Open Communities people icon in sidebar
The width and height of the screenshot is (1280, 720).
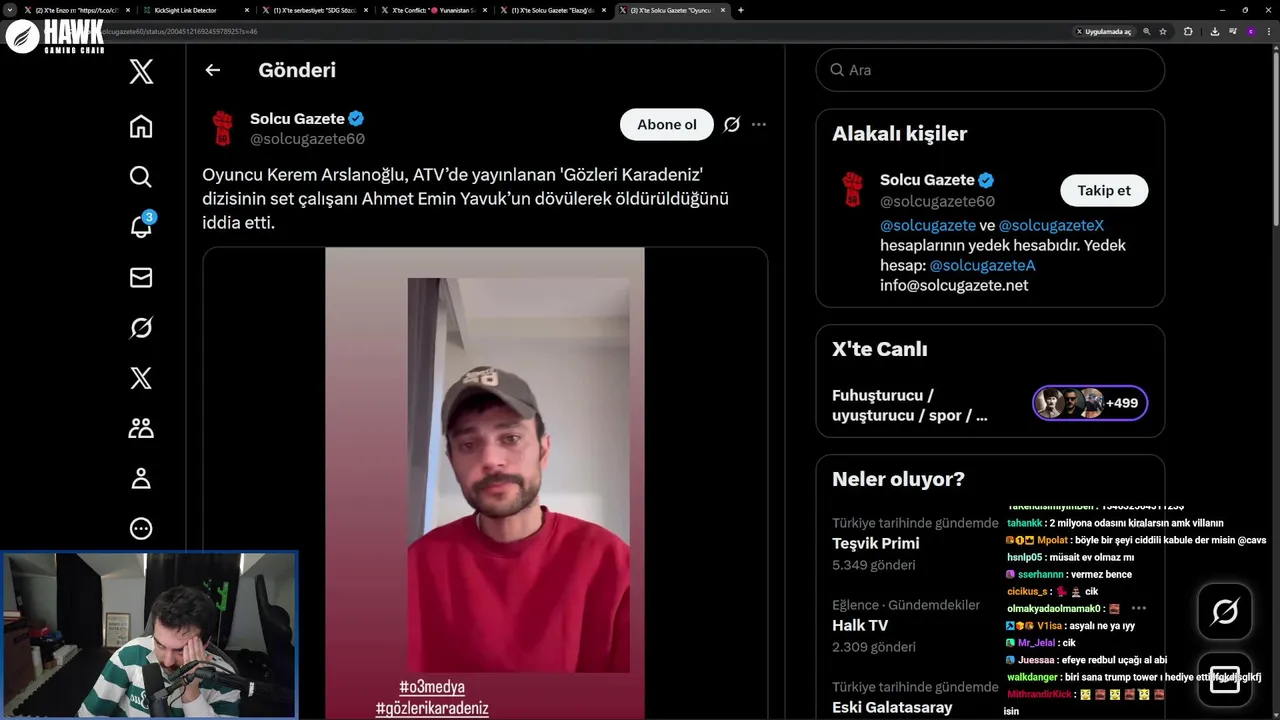click(x=141, y=428)
